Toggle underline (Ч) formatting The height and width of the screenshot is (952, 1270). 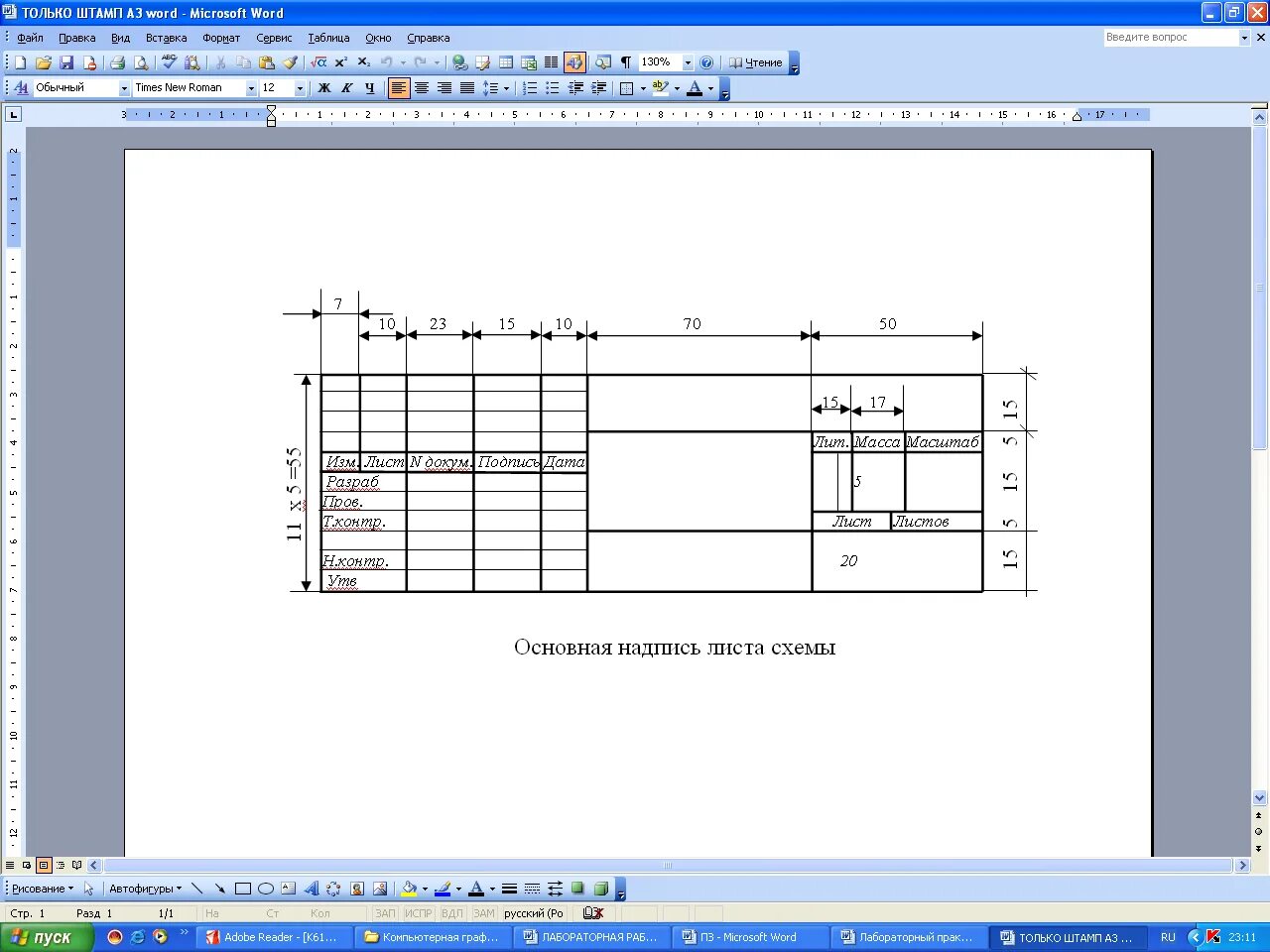click(370, 88)
